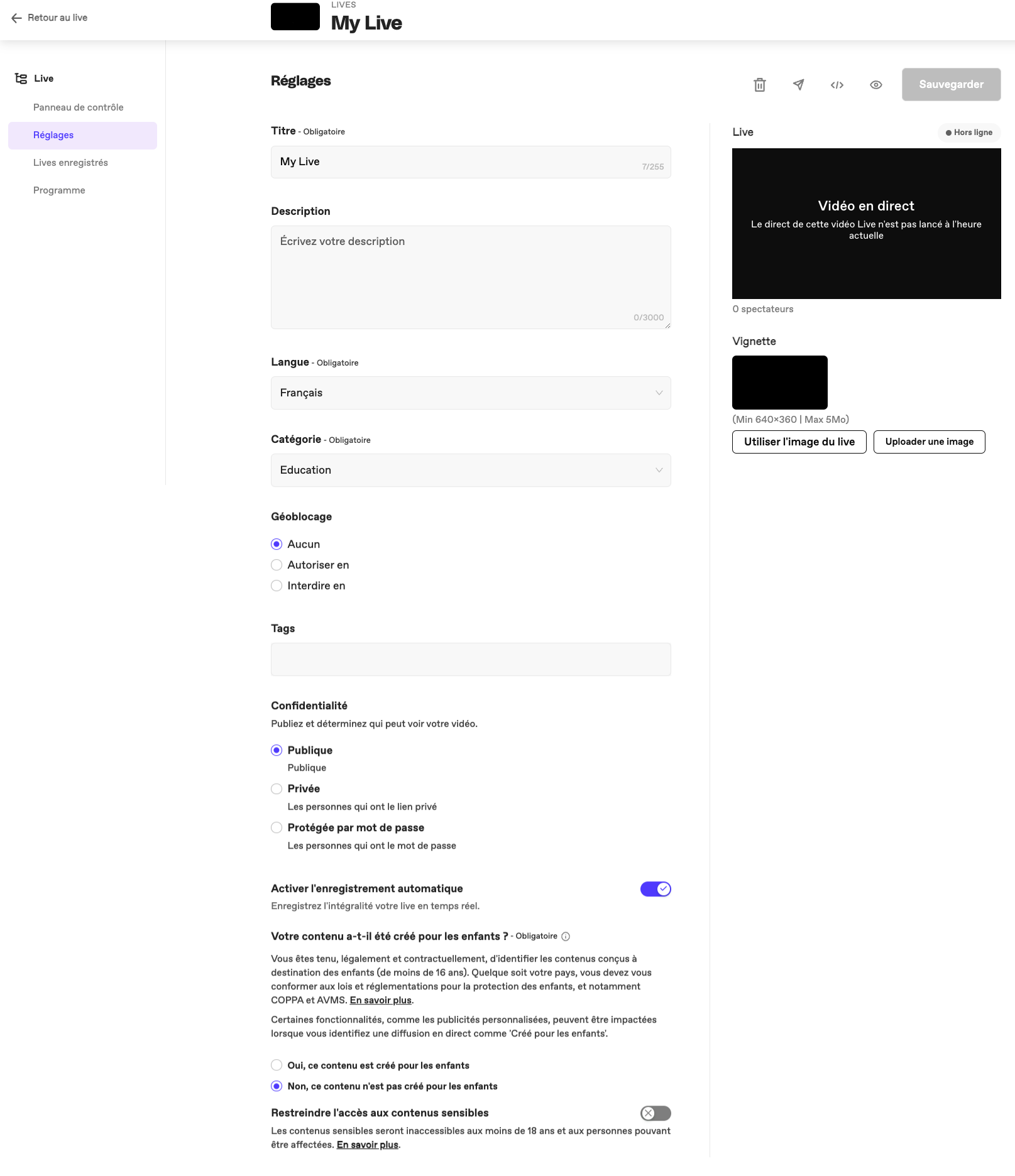The width and height of the screenshot is (1015, 1176).
Task: Open Panneau de contrôle in sidebar
Action: click(x=79, y=107)
